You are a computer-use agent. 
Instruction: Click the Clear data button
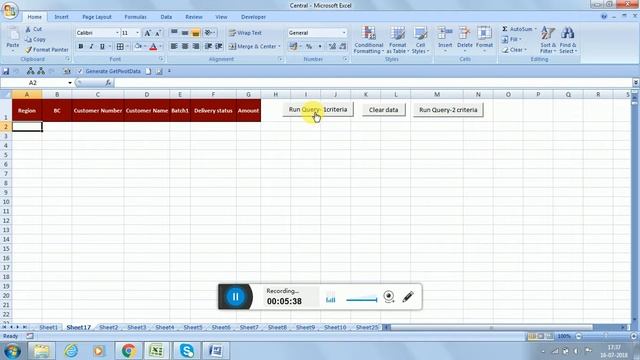[383, 110]
